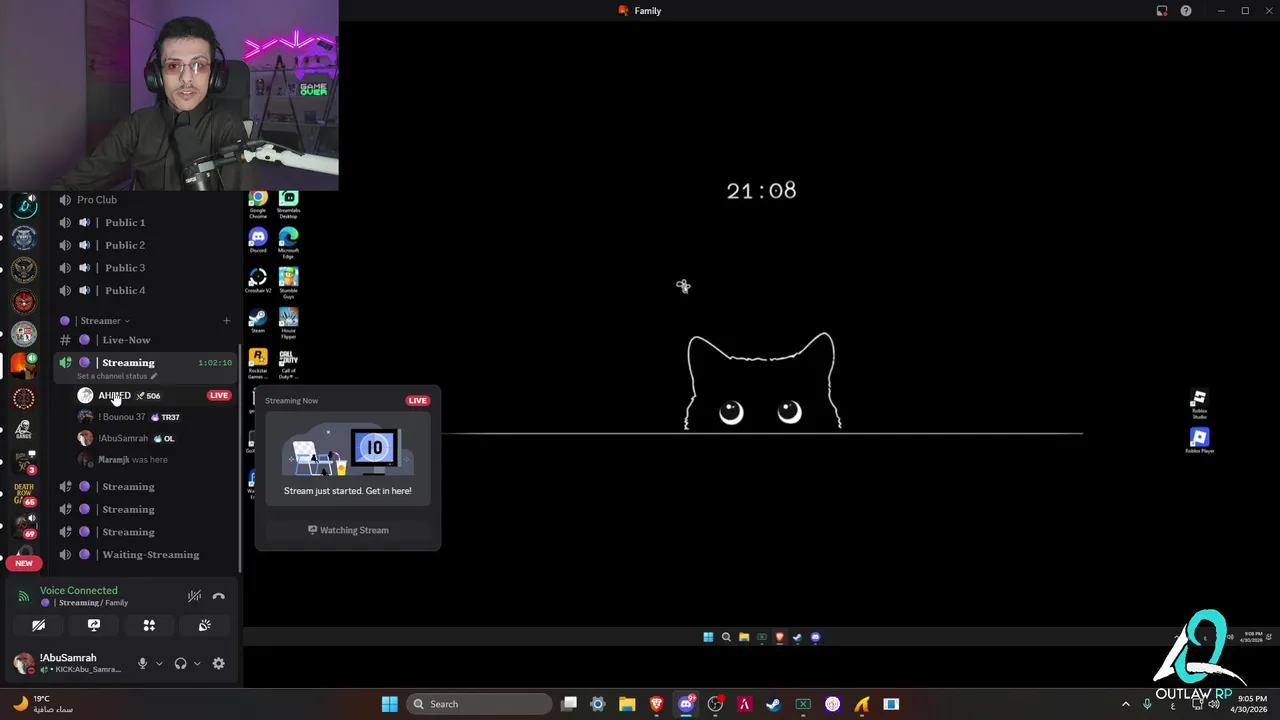Screen dimensions: 1280x720
Task: Click Set a channel status
Action: click(117, 376)
